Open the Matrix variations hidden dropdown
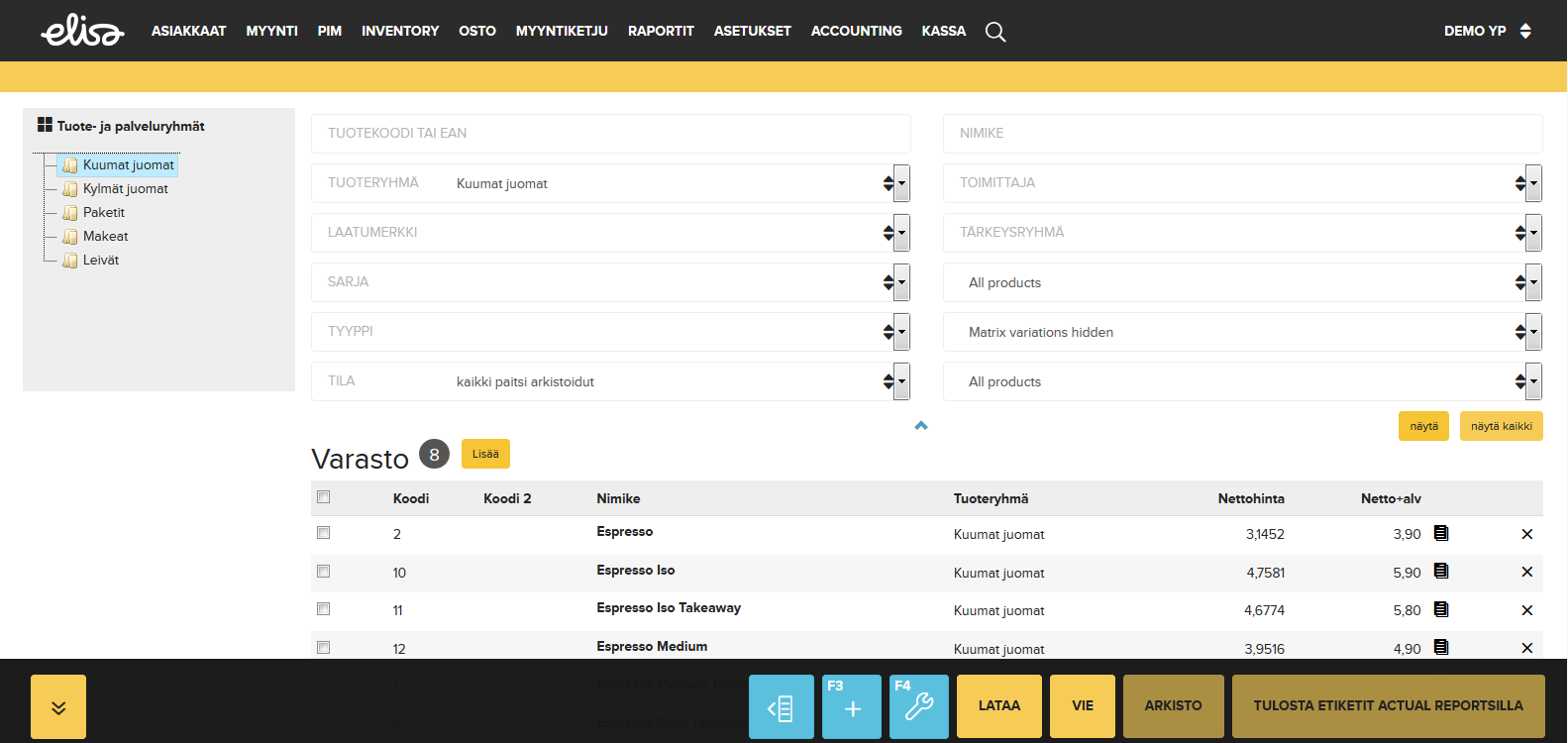The width and height of the screenshot is (1568, 743). click(1243, 332)
